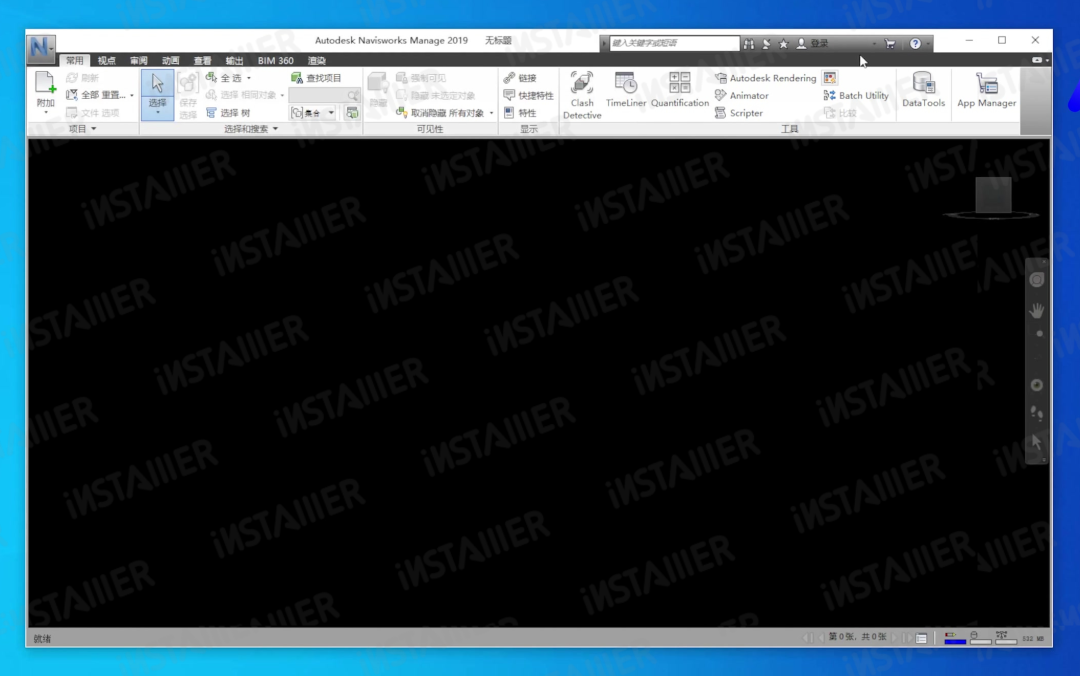Viewport: 1080px width, 676px height.
Task: Click 登录 sign in
Action: 813,43
